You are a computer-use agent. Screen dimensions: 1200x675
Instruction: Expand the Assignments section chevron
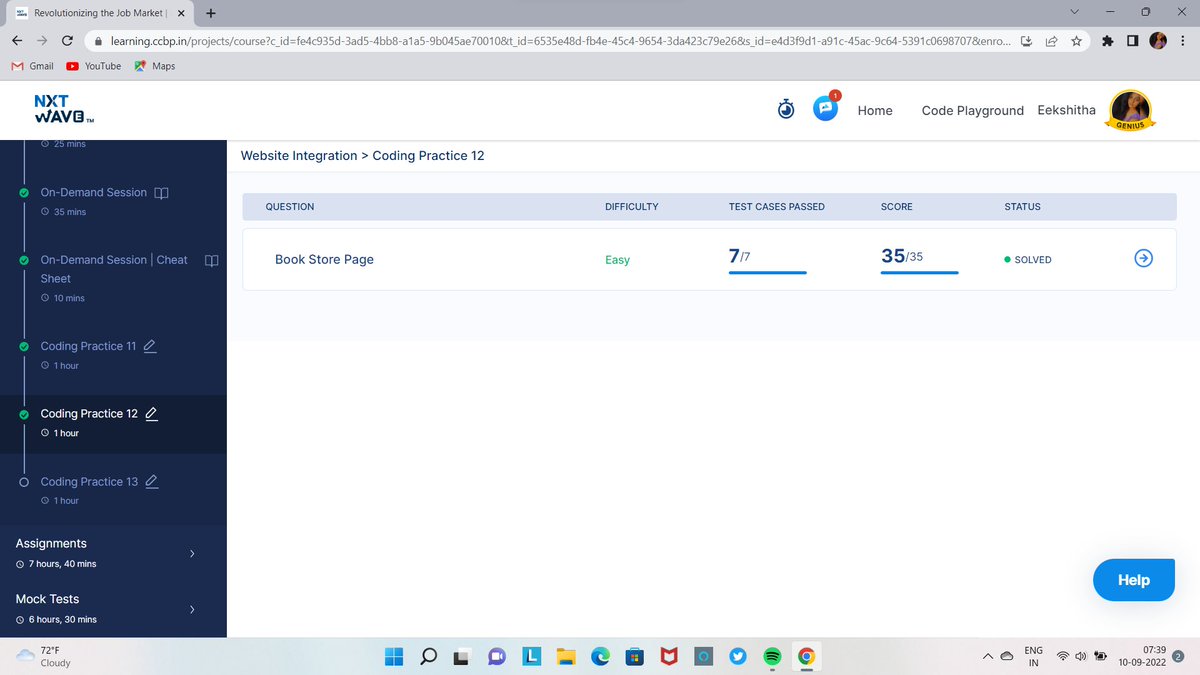click(192, 553)
